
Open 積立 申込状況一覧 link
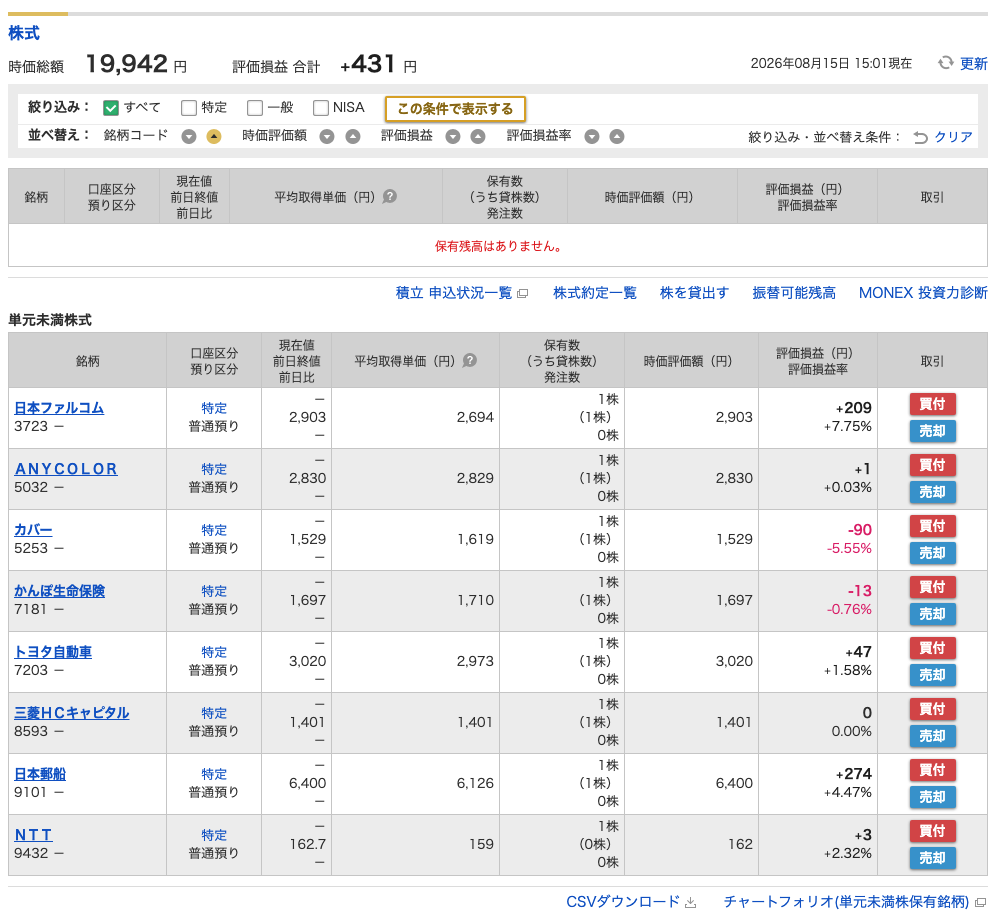coord(454,293)
